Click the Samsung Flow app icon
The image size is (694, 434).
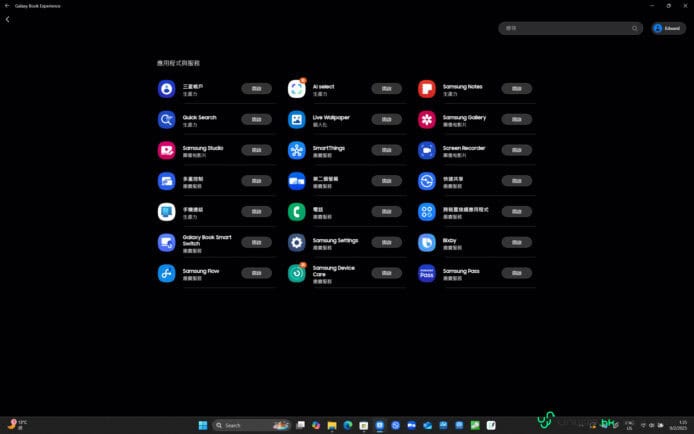[166, 273]
